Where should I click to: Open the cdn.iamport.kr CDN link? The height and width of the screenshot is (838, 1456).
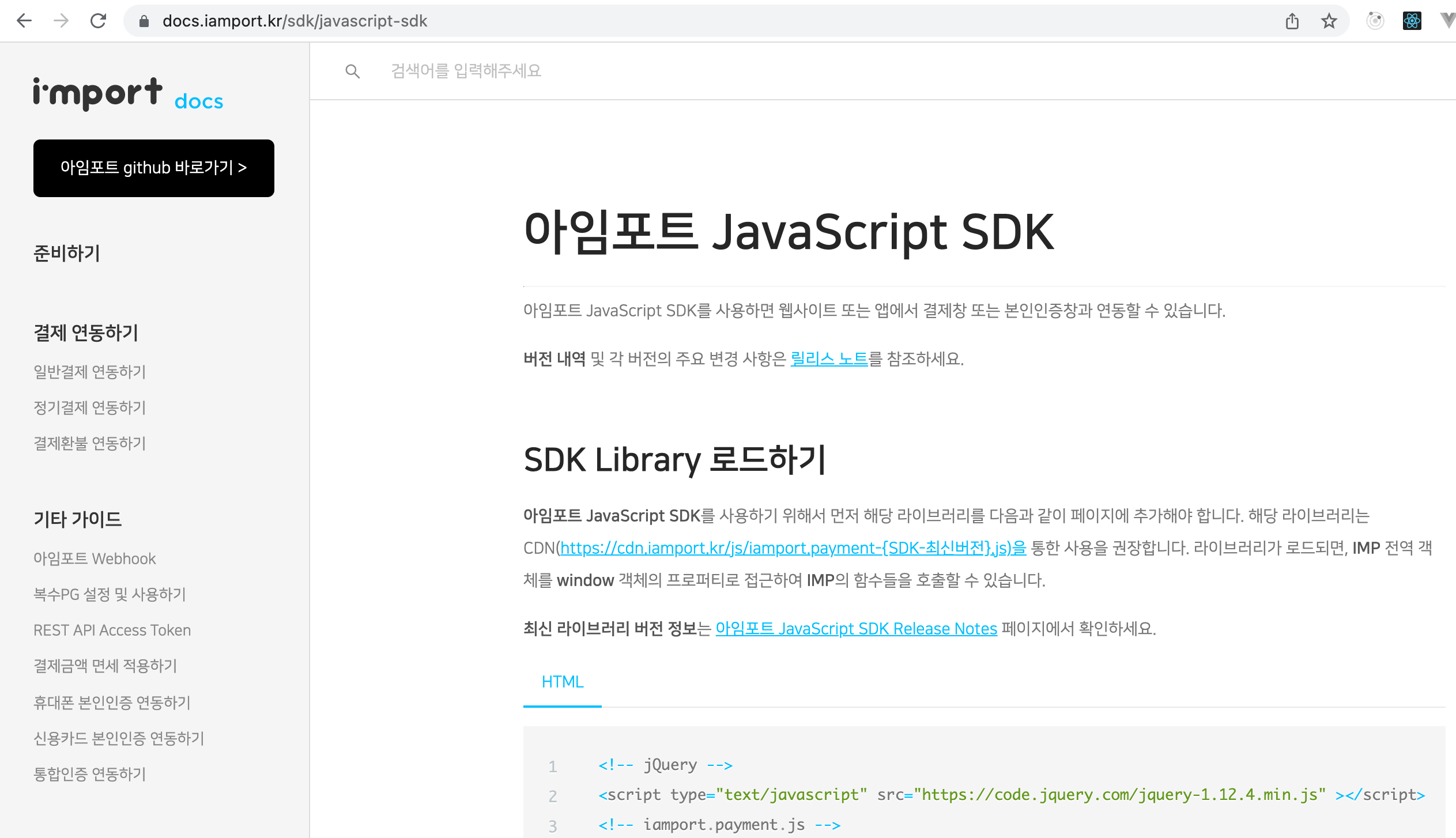[x=793, y=548]
